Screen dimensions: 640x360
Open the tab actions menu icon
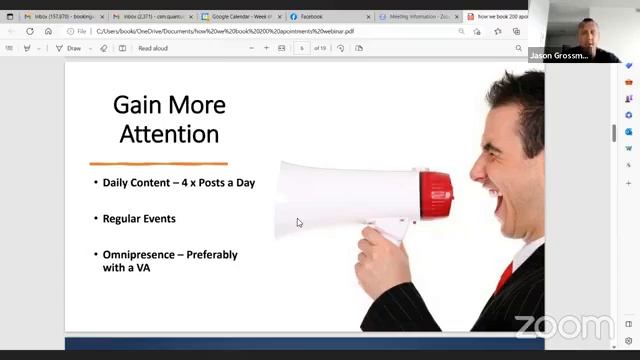click(x=10, y=17)
